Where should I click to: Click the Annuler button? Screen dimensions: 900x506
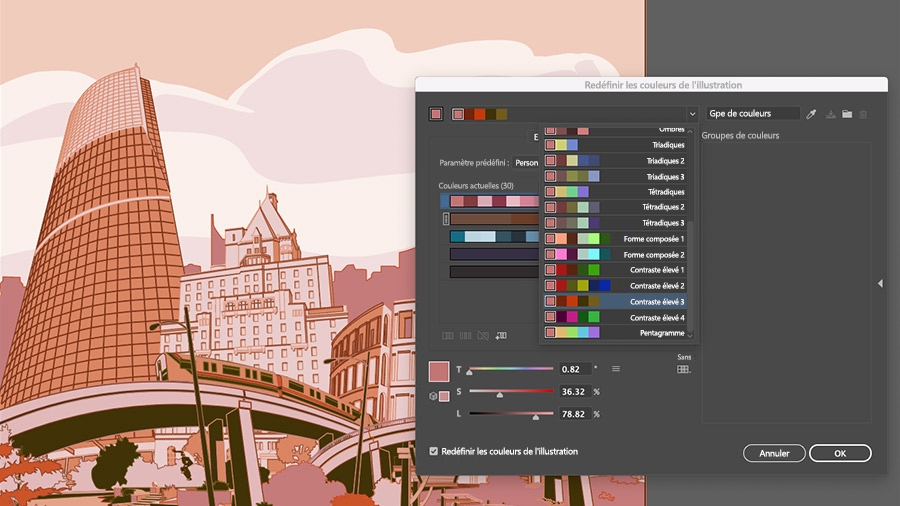click(x=774, y=453)
